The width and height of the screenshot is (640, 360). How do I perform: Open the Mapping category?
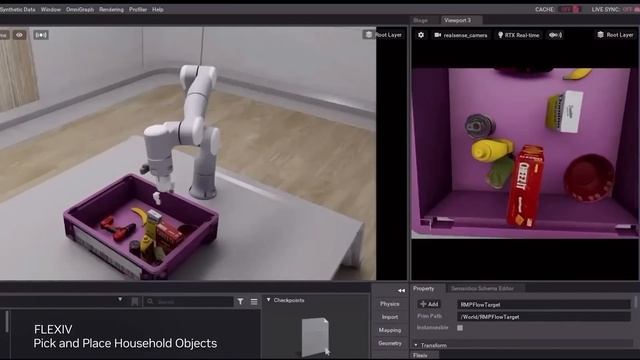click(x=390, y=330)
